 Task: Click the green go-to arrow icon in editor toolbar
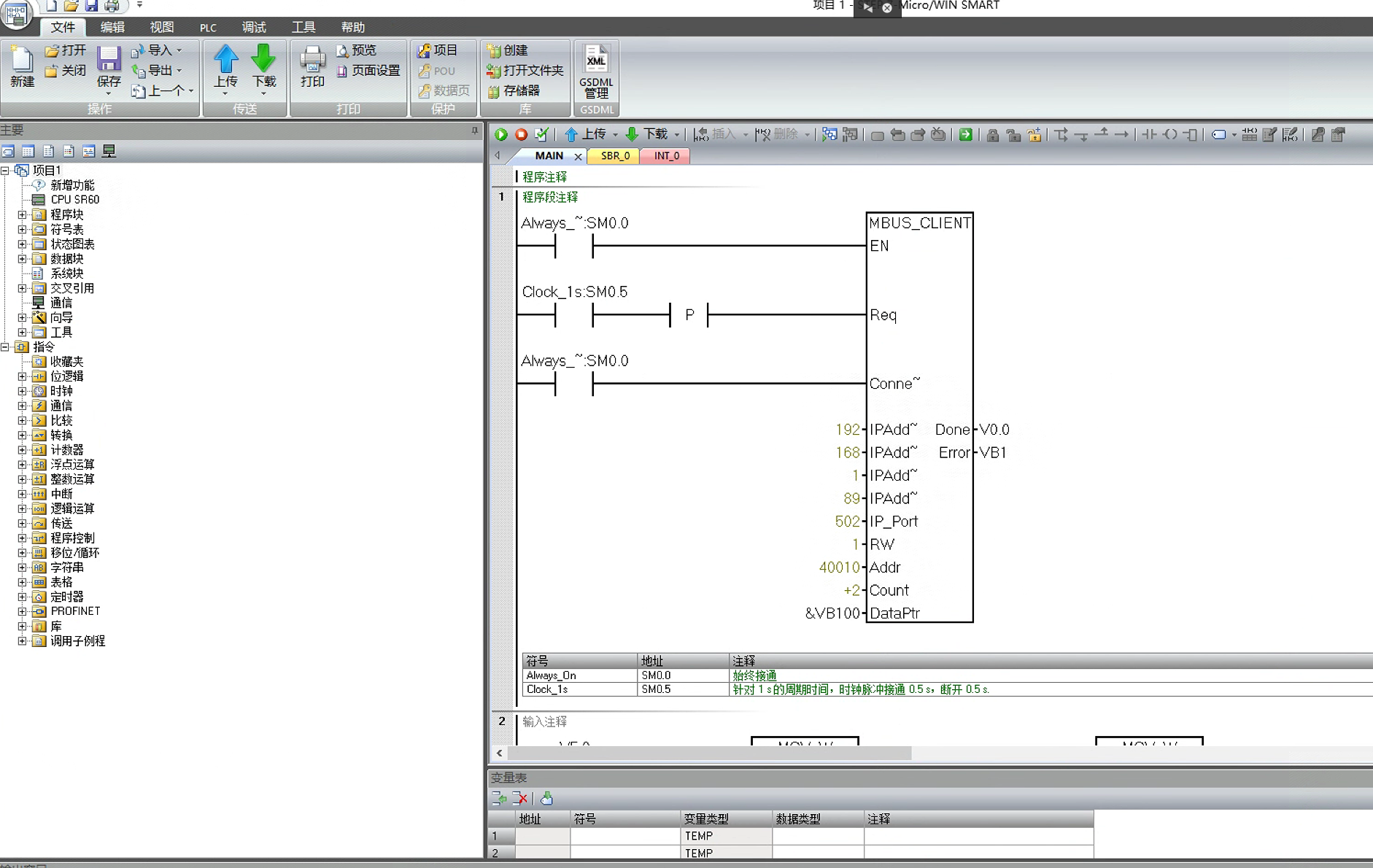[965, 134]
